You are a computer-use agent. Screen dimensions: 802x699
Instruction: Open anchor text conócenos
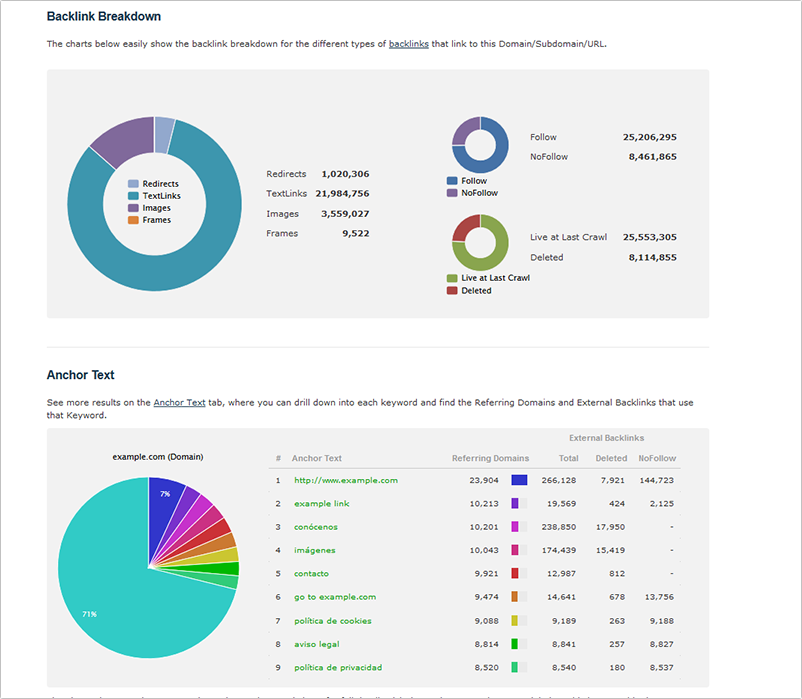coord(316,527)
